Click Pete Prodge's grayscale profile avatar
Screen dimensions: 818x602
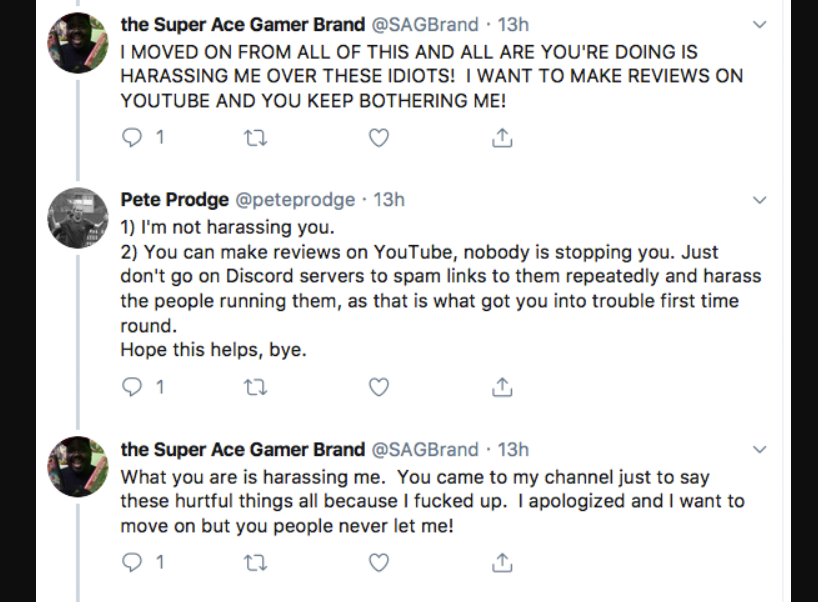78,218
